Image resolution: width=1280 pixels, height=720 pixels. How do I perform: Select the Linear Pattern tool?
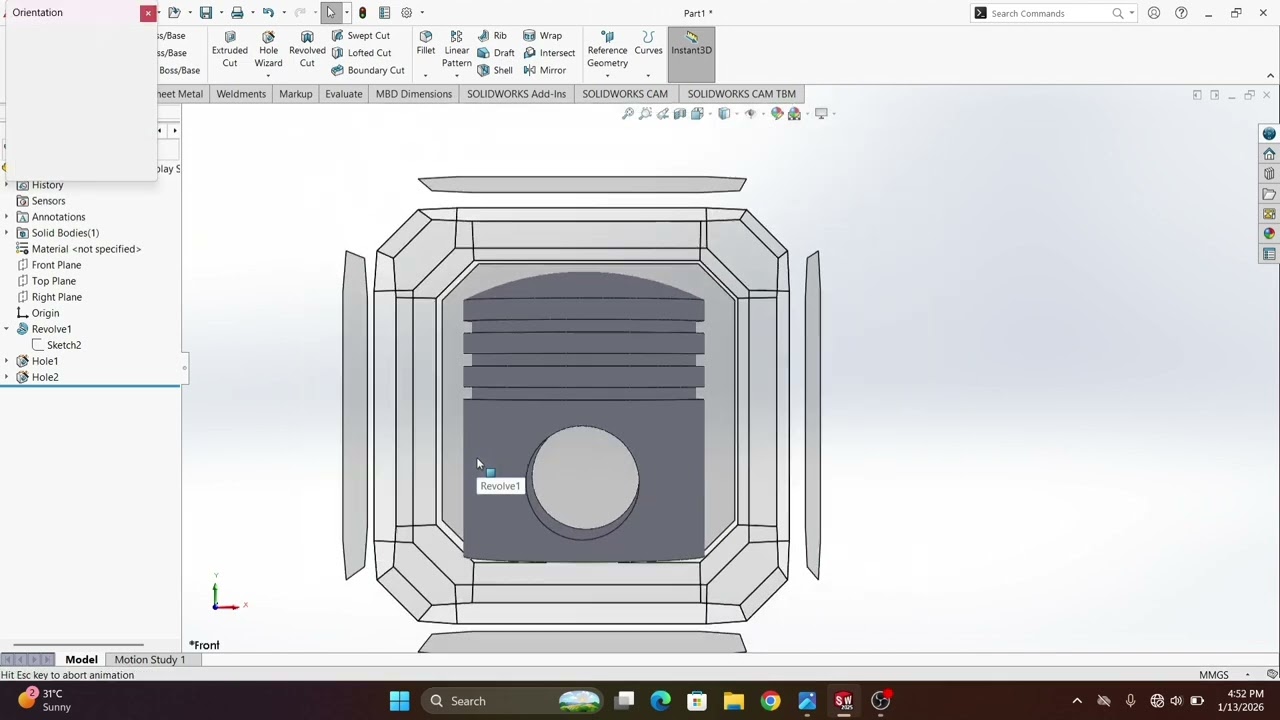tap(456, 49)
